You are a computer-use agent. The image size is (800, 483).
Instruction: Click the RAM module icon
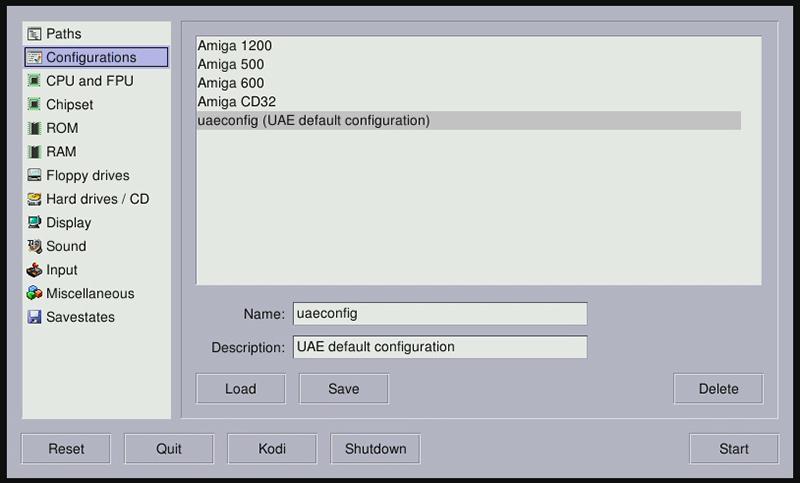point(34,151)
